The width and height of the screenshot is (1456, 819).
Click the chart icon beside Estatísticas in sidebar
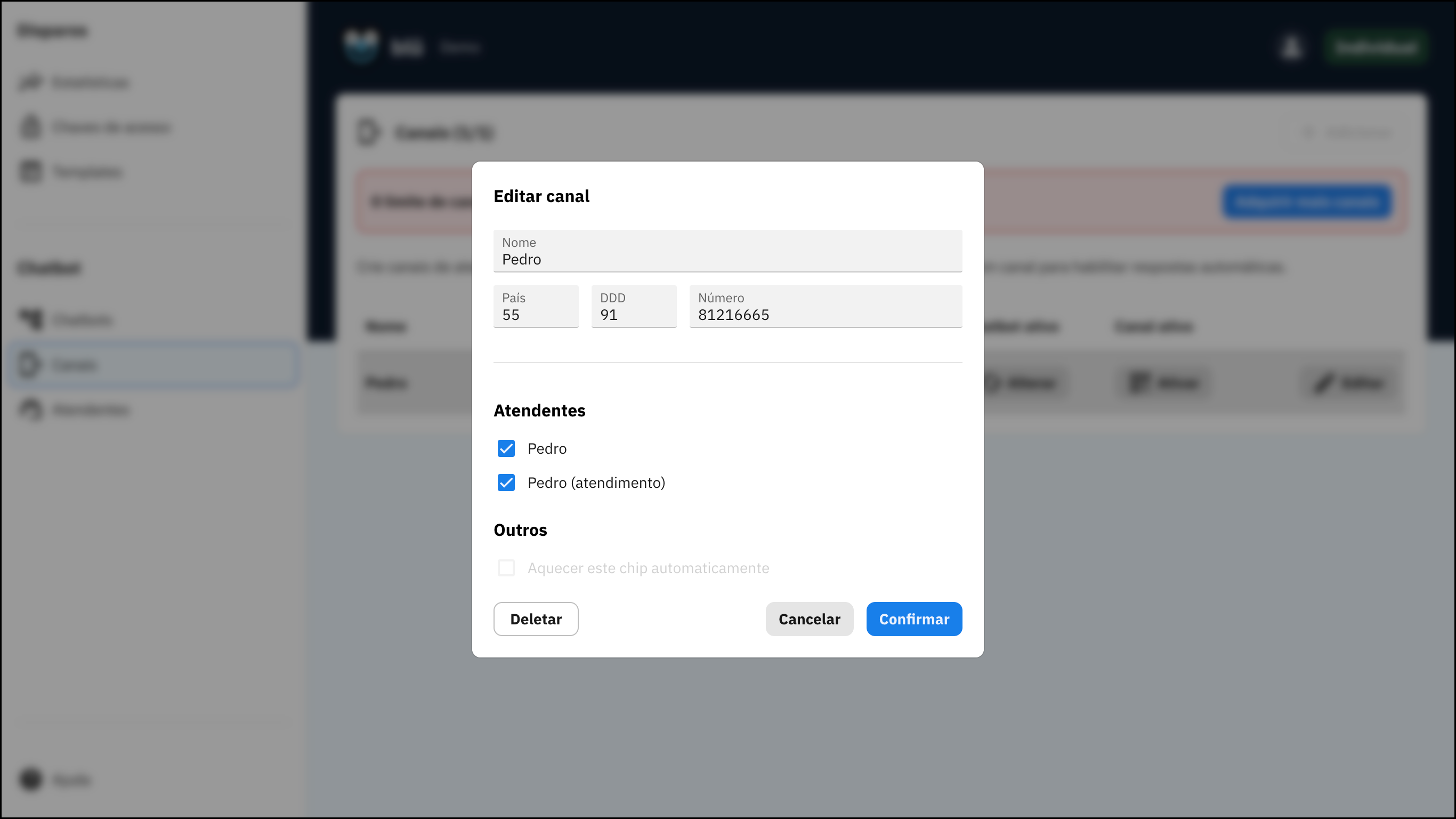(x=30, y=83)
